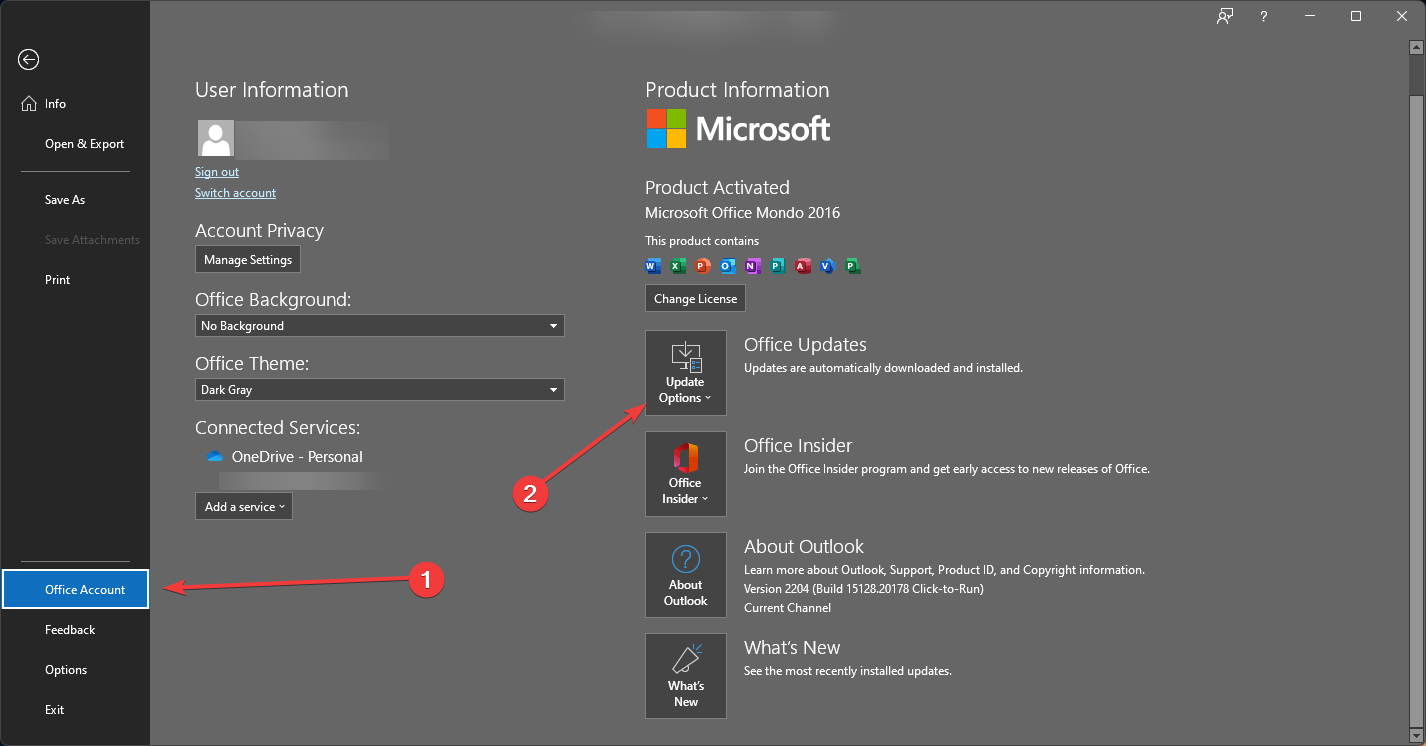The width and height of the screenshot is (1426, 746).
Task: Click the Excel app icon
Action: tap(678, 266)
